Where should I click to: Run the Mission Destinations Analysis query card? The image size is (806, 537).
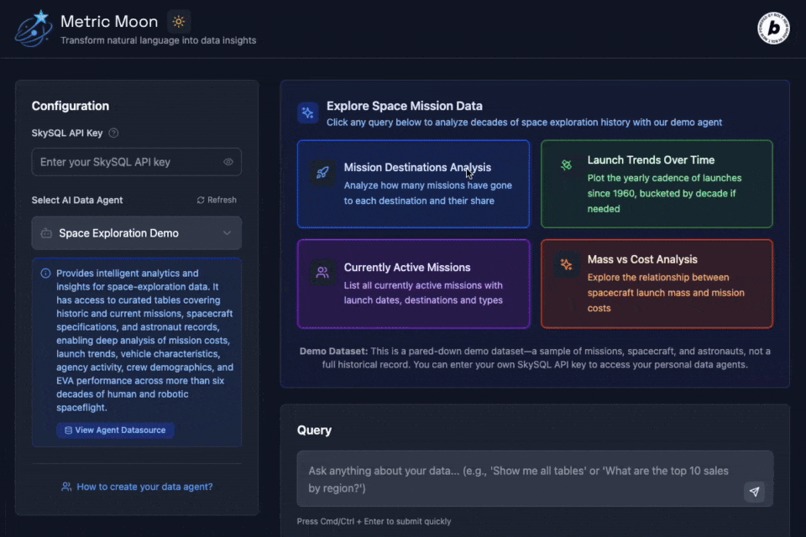(x=413, y=184)
